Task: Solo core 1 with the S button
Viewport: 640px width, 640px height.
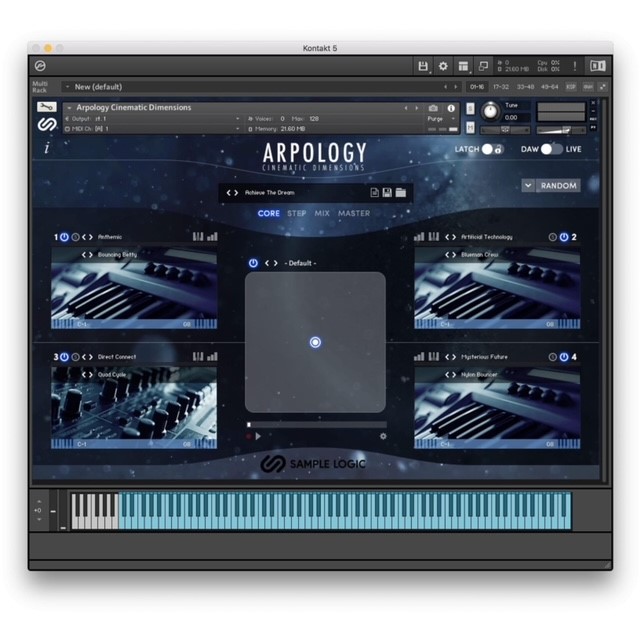Action: [75, 237]
